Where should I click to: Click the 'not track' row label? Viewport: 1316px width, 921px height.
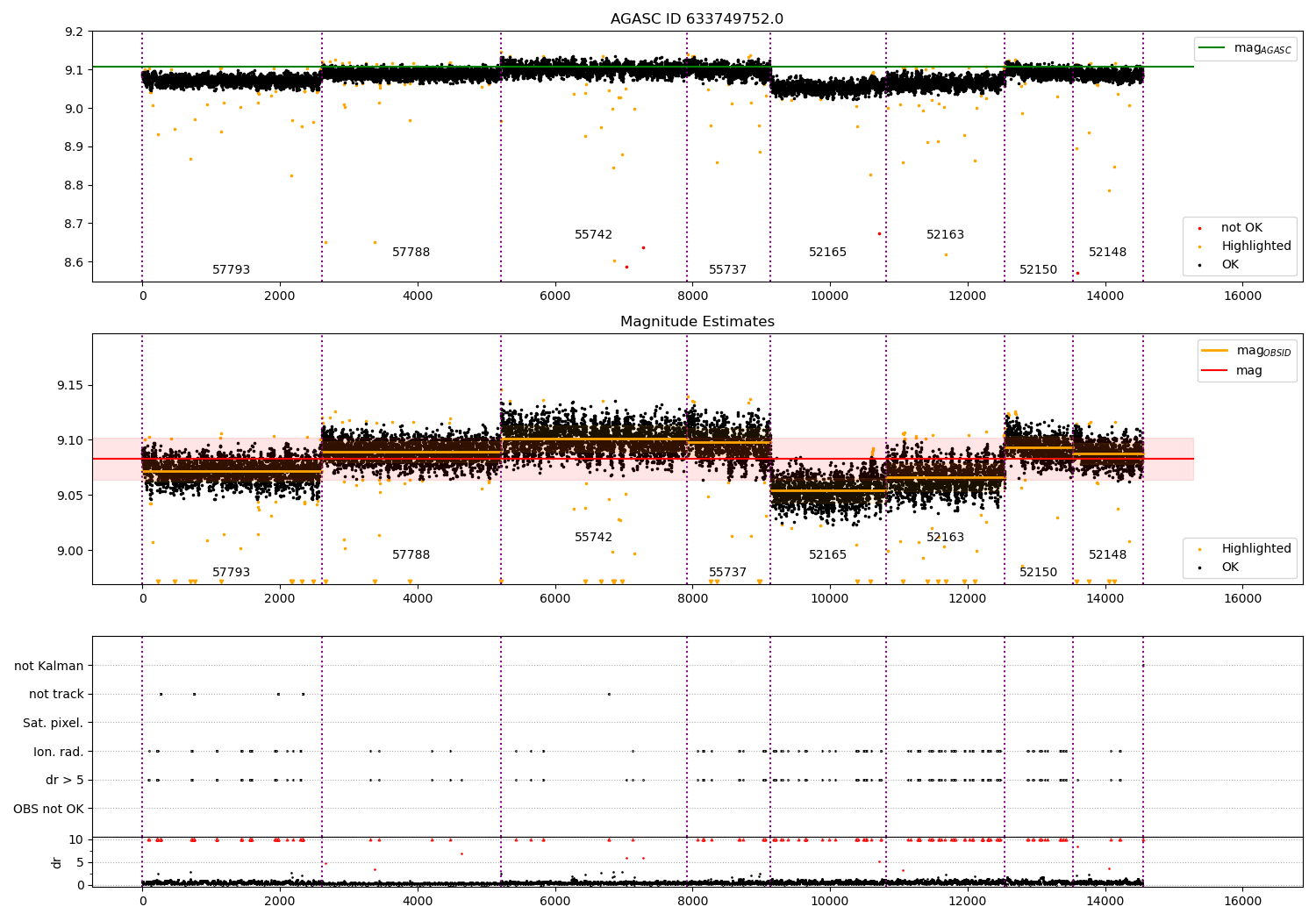56,695
